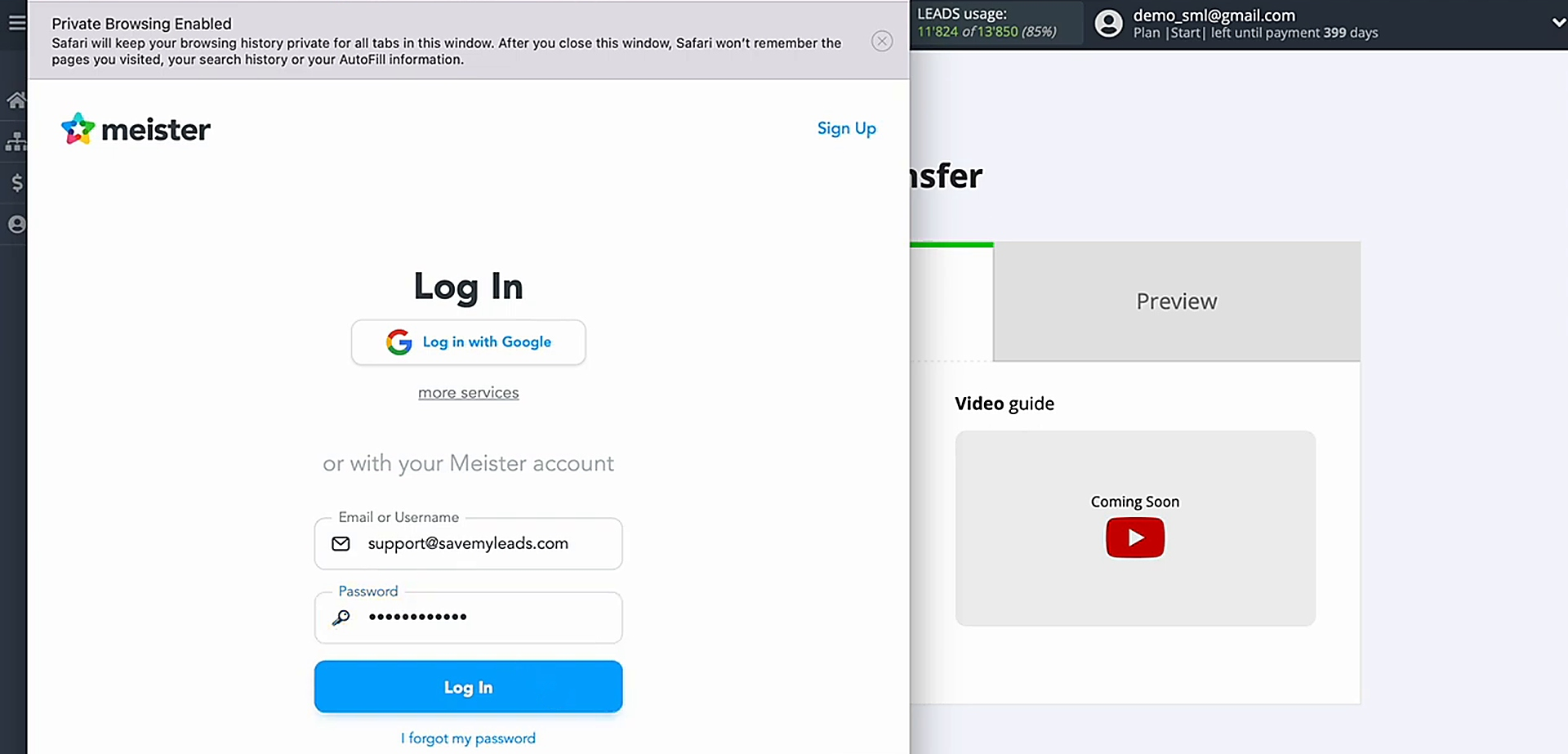Click the Meister logo
This screenshot has width=1568, height=754.
(x=136, y=129)
